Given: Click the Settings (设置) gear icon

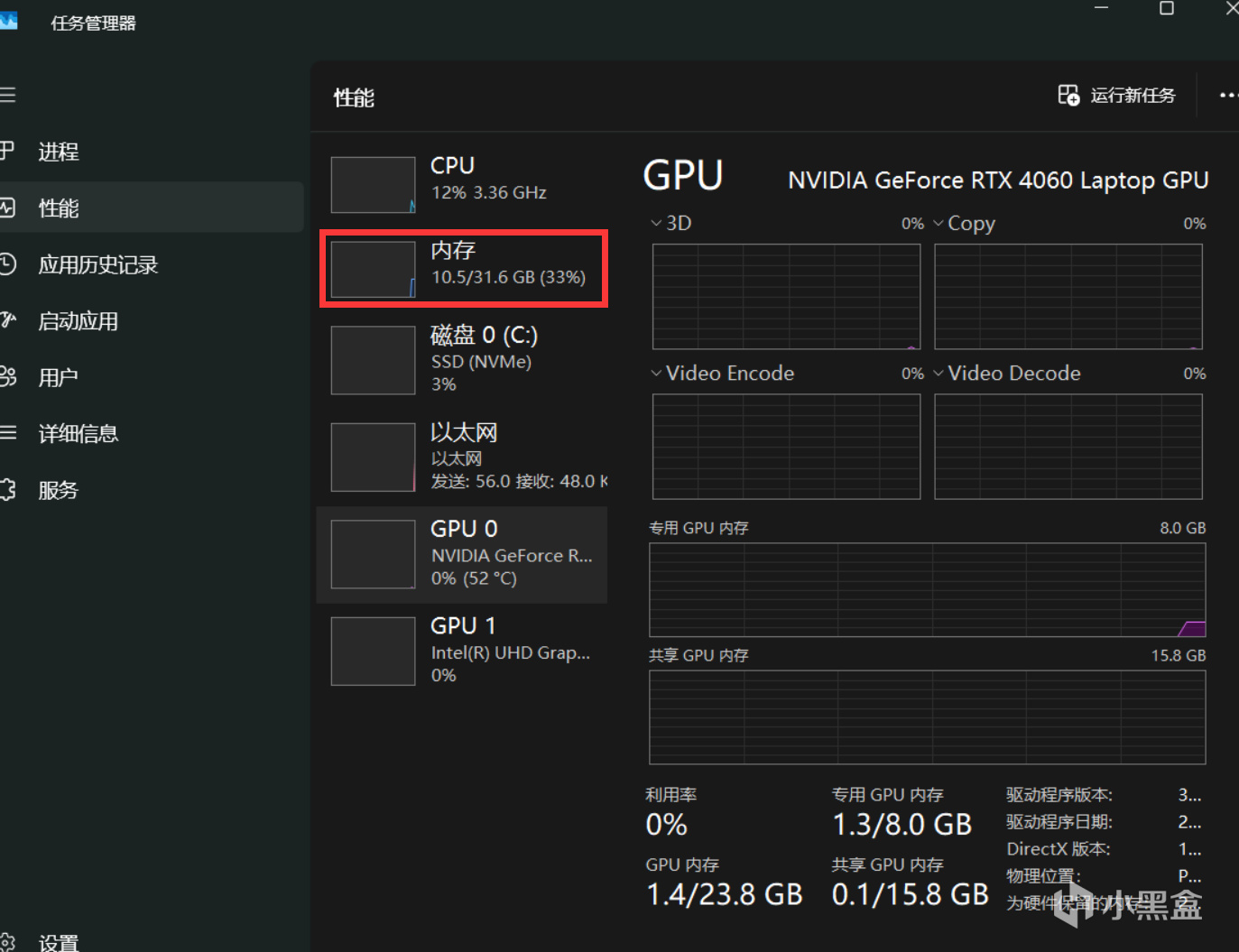Looking at the screenshot, I should pos(8,942).
